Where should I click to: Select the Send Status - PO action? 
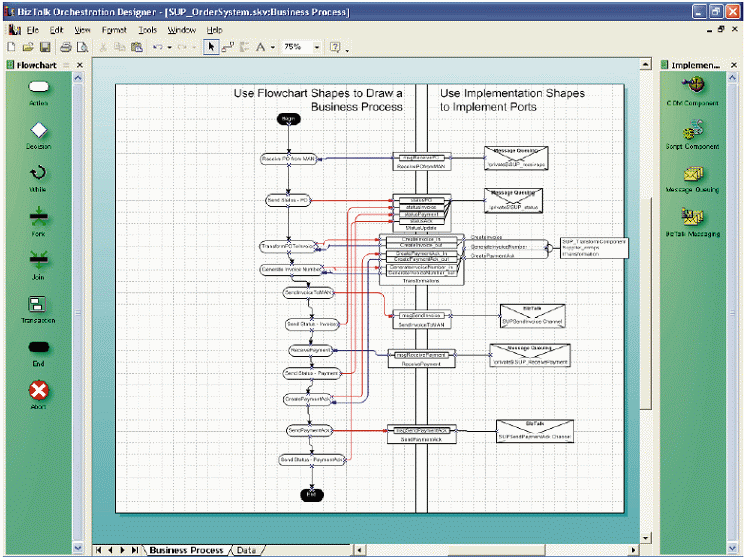point(288,200)
